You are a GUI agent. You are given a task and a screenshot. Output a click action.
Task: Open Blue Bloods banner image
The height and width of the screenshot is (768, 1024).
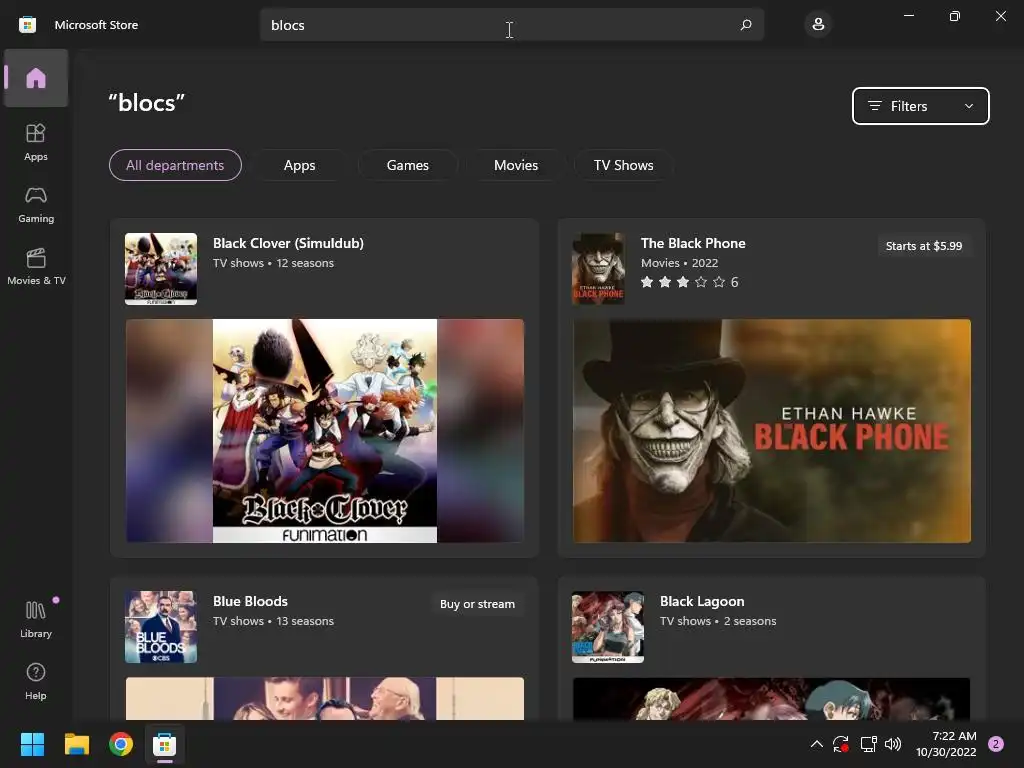(x=325, y=699)
